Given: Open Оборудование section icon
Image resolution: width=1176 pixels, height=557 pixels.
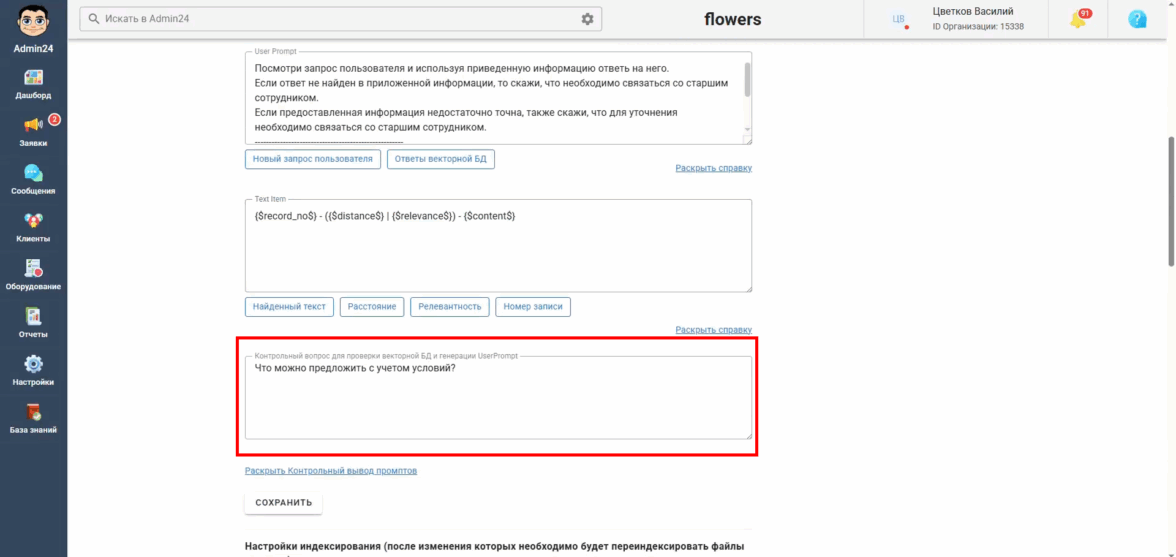Looking at the screenshot, I should (33, 268).
